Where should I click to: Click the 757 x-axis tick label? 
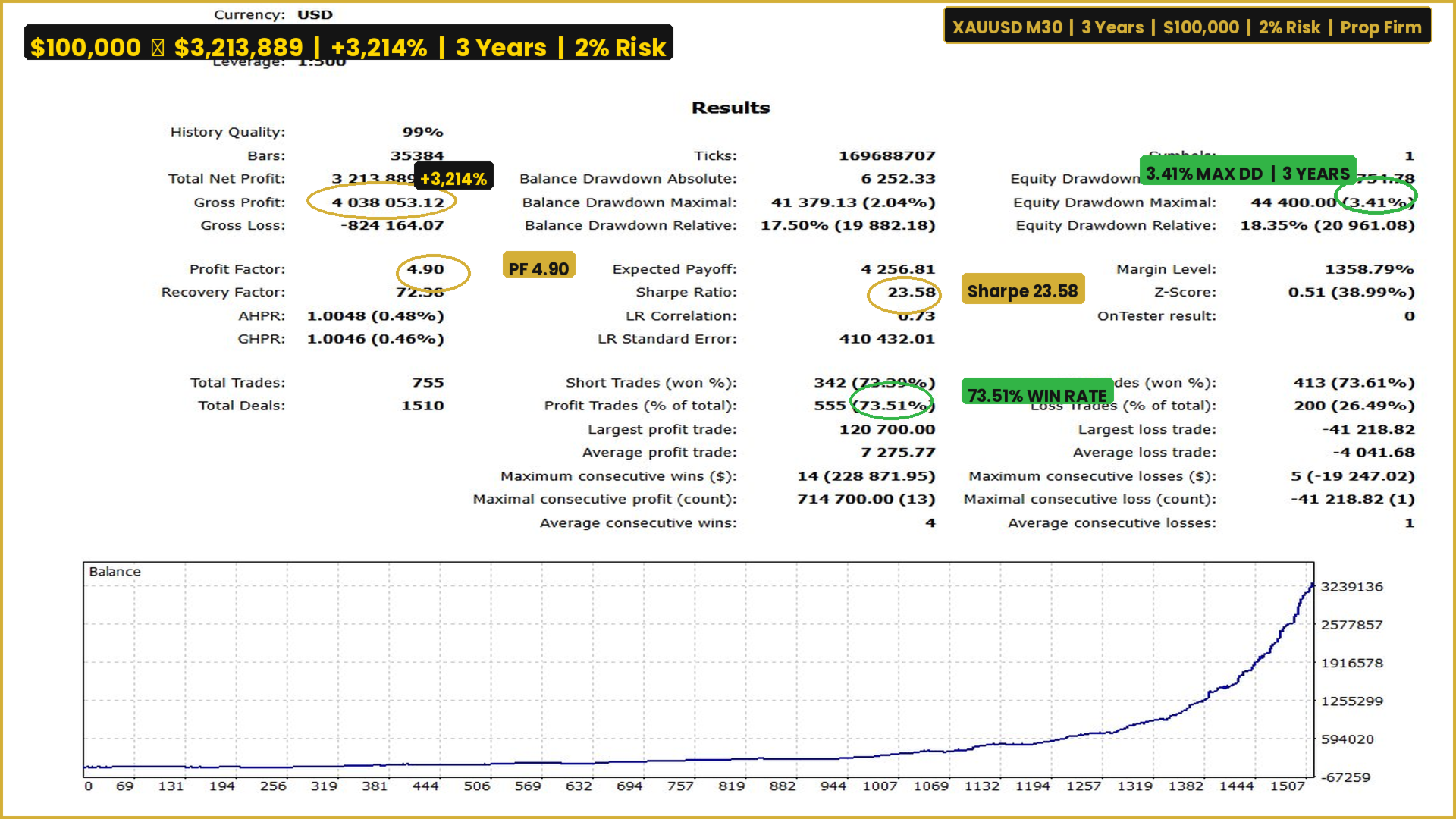pyautogui.click(x=680, y=786)
